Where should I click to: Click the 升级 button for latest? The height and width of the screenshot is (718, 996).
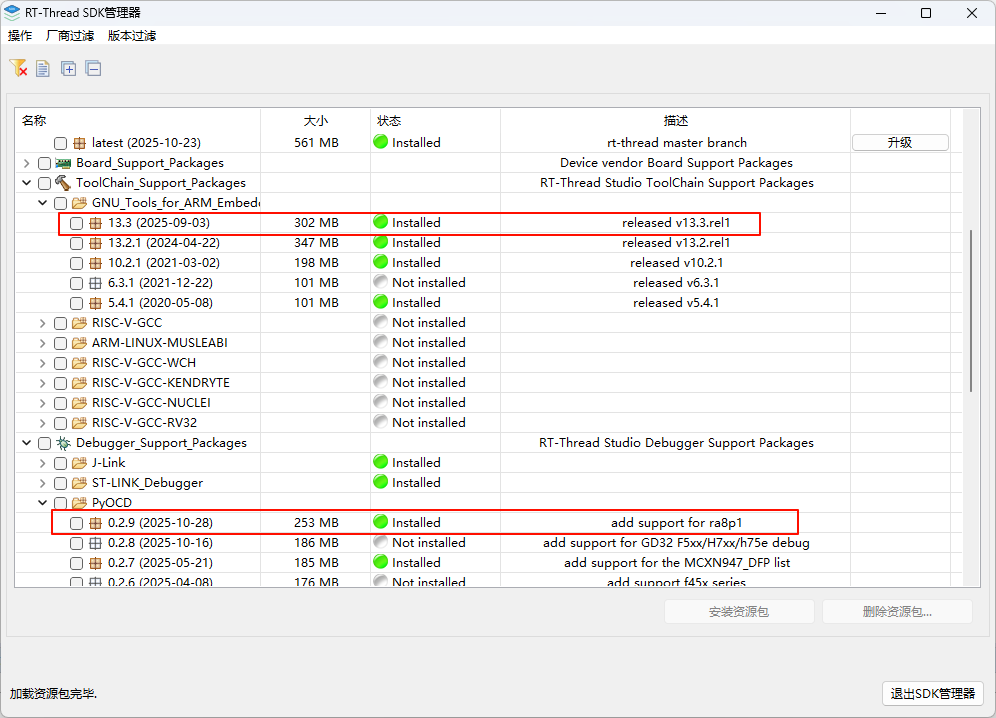(x=899, y=143)
